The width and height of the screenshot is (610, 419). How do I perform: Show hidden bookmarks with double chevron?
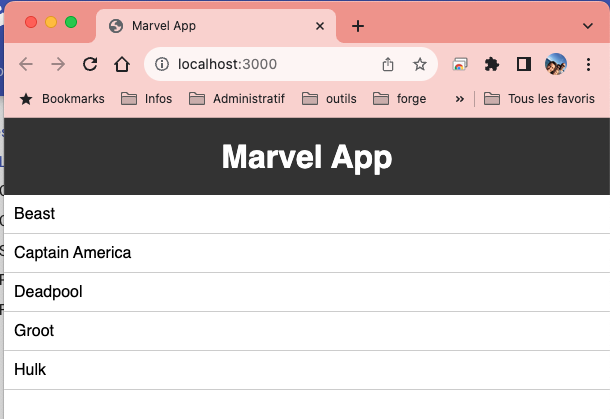tap(459, 99)
